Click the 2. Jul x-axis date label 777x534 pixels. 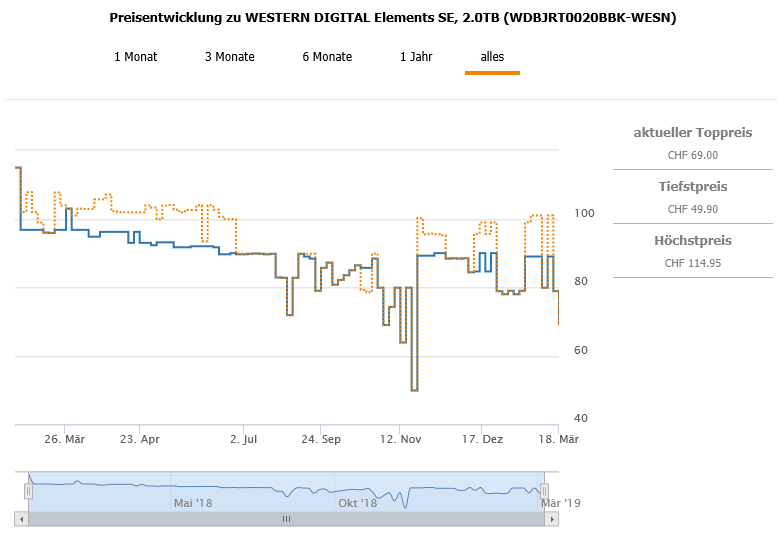point(244,439)
